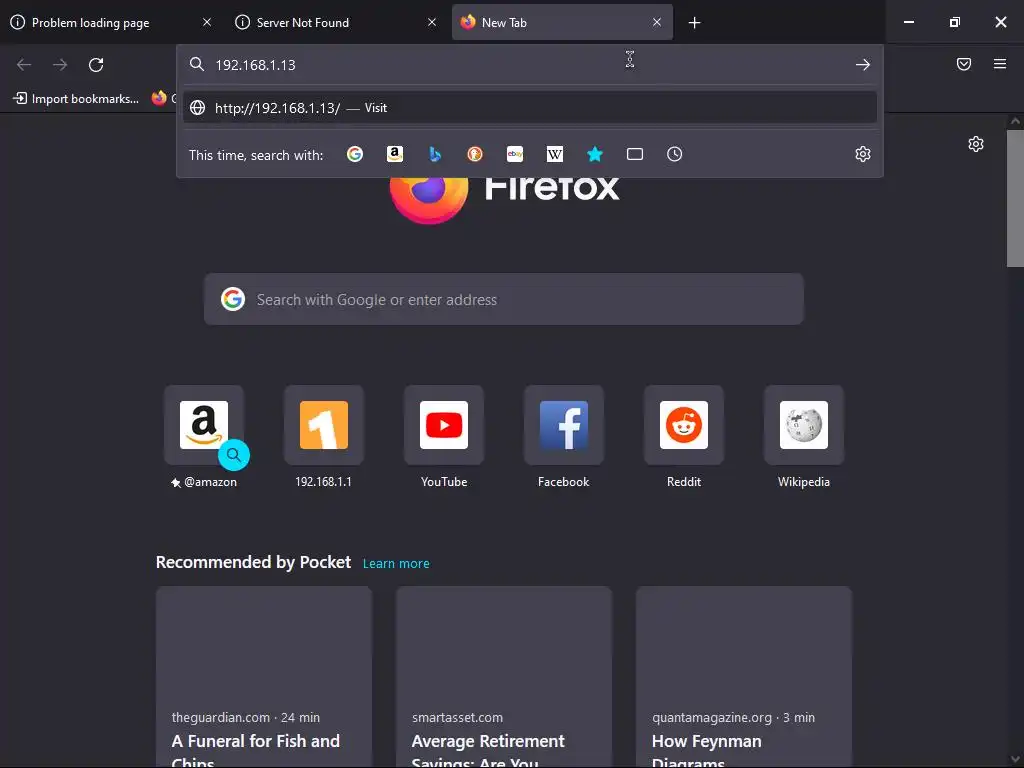1024x768 pixels.
Task: Click the Amazon search shortcut magnifier badge
Action: 234,455
